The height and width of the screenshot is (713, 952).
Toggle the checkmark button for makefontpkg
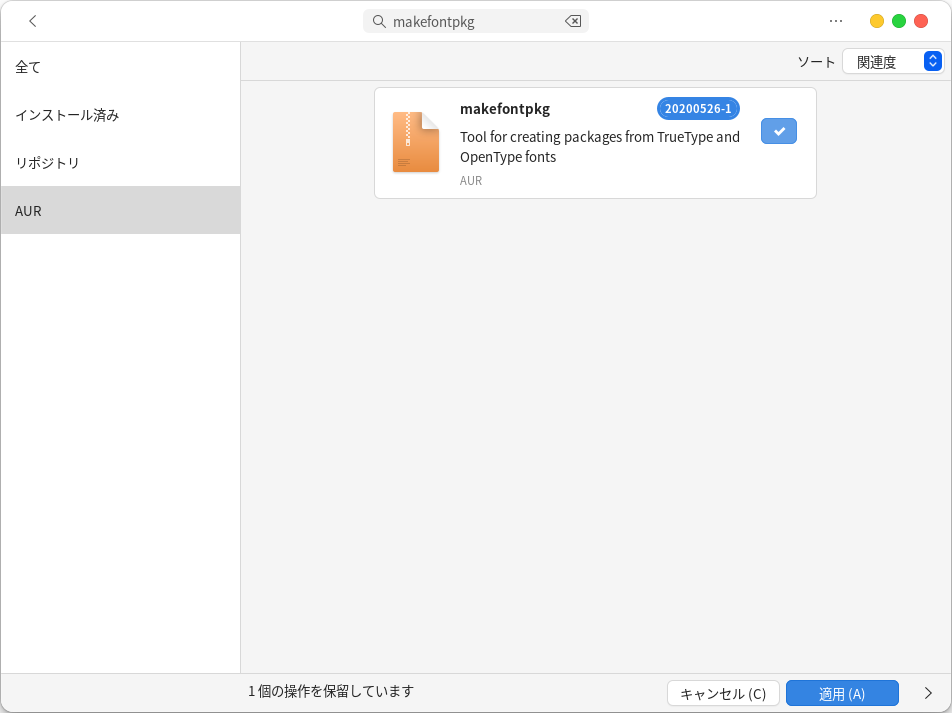778,131
